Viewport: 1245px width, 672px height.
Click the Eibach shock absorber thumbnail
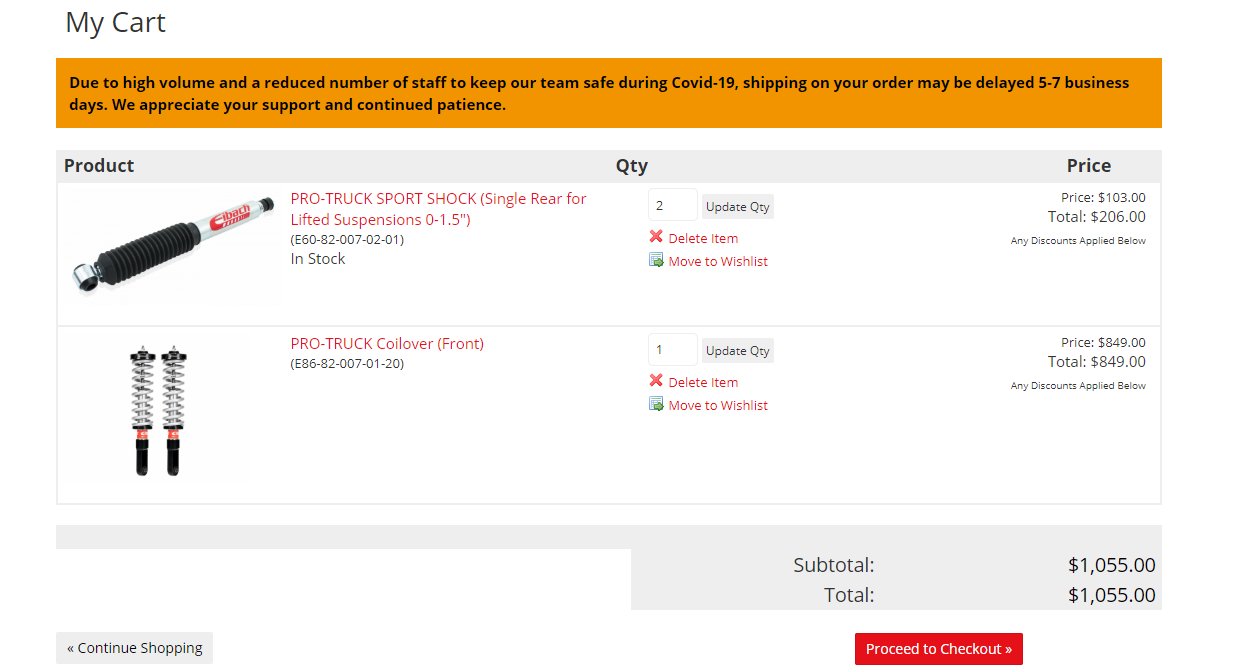coord(173,245)
